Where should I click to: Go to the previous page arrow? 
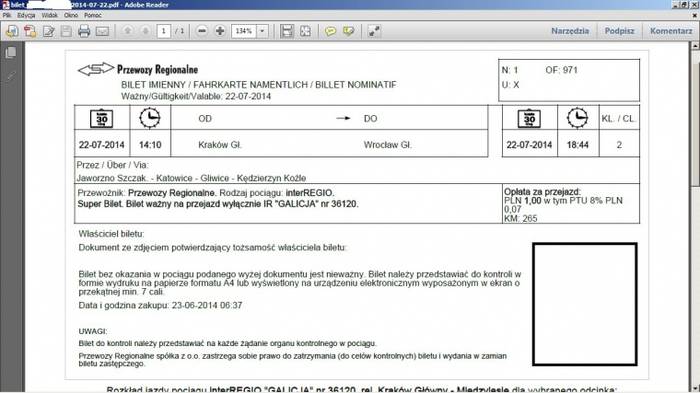pyautogui.click(x=128, y=31)
